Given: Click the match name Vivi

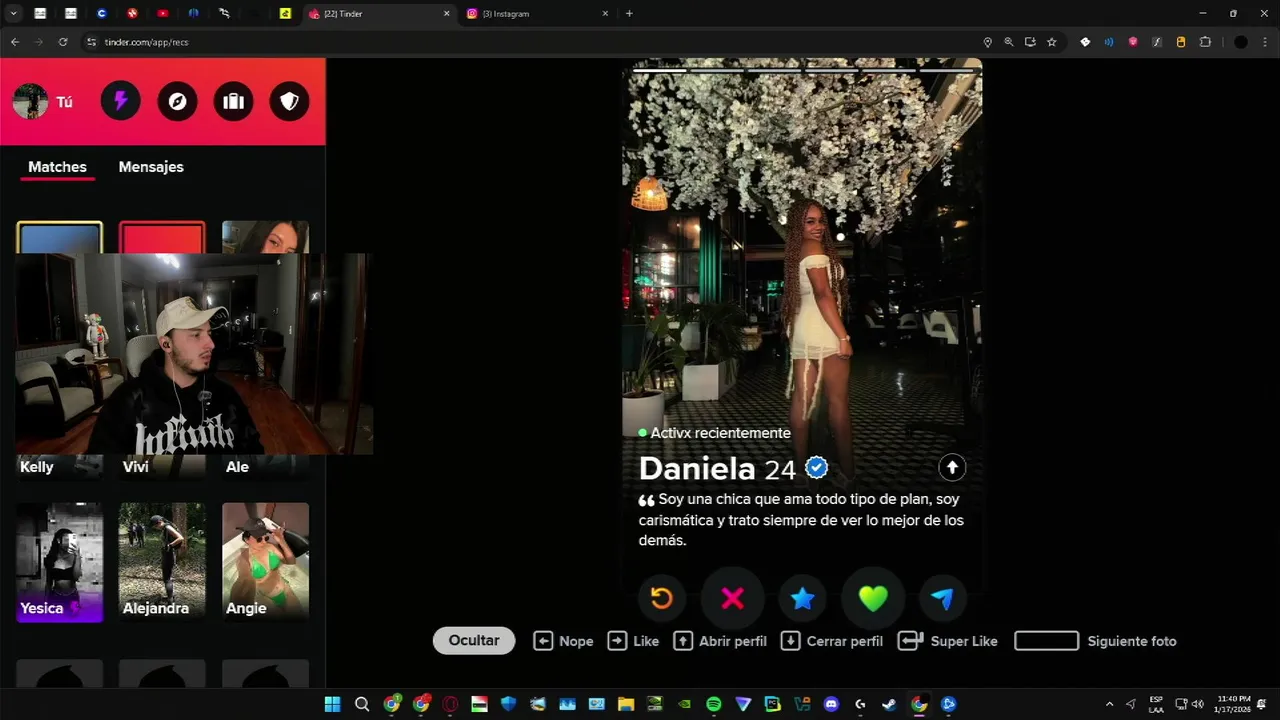Looking at the screenshot, I should pyautogui.click(x=136, y=467).
